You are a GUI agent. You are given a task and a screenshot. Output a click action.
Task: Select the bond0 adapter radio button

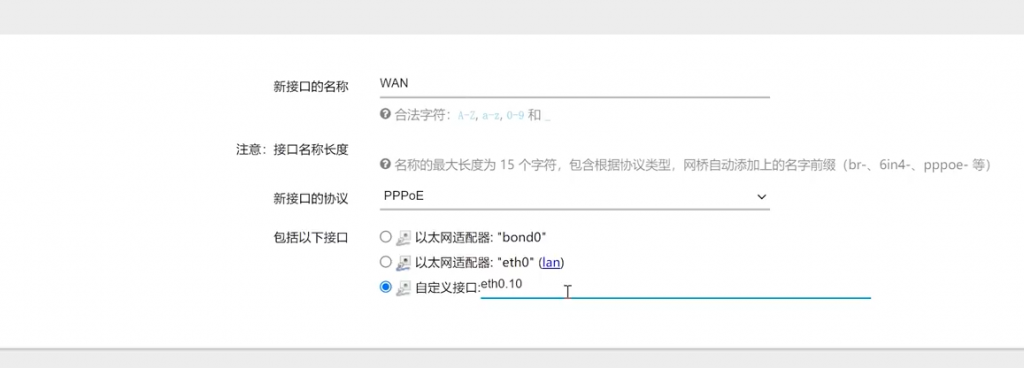[385, 236]
